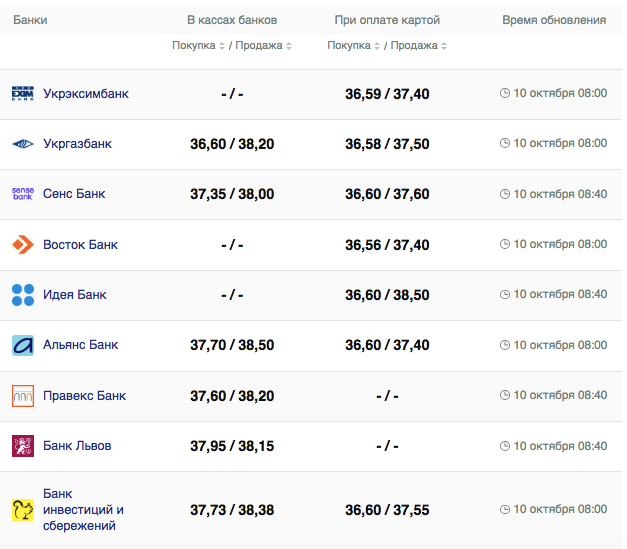Click the yellow Банк инвестиций и сбережений logo
Image resolution: width=627 pixels, height=549 pixels.
[22, 511]
